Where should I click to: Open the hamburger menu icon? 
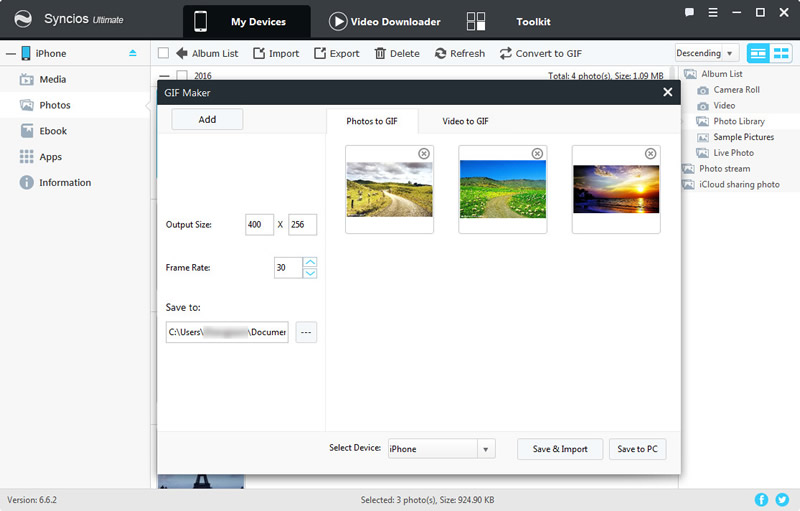click(713, 12)
